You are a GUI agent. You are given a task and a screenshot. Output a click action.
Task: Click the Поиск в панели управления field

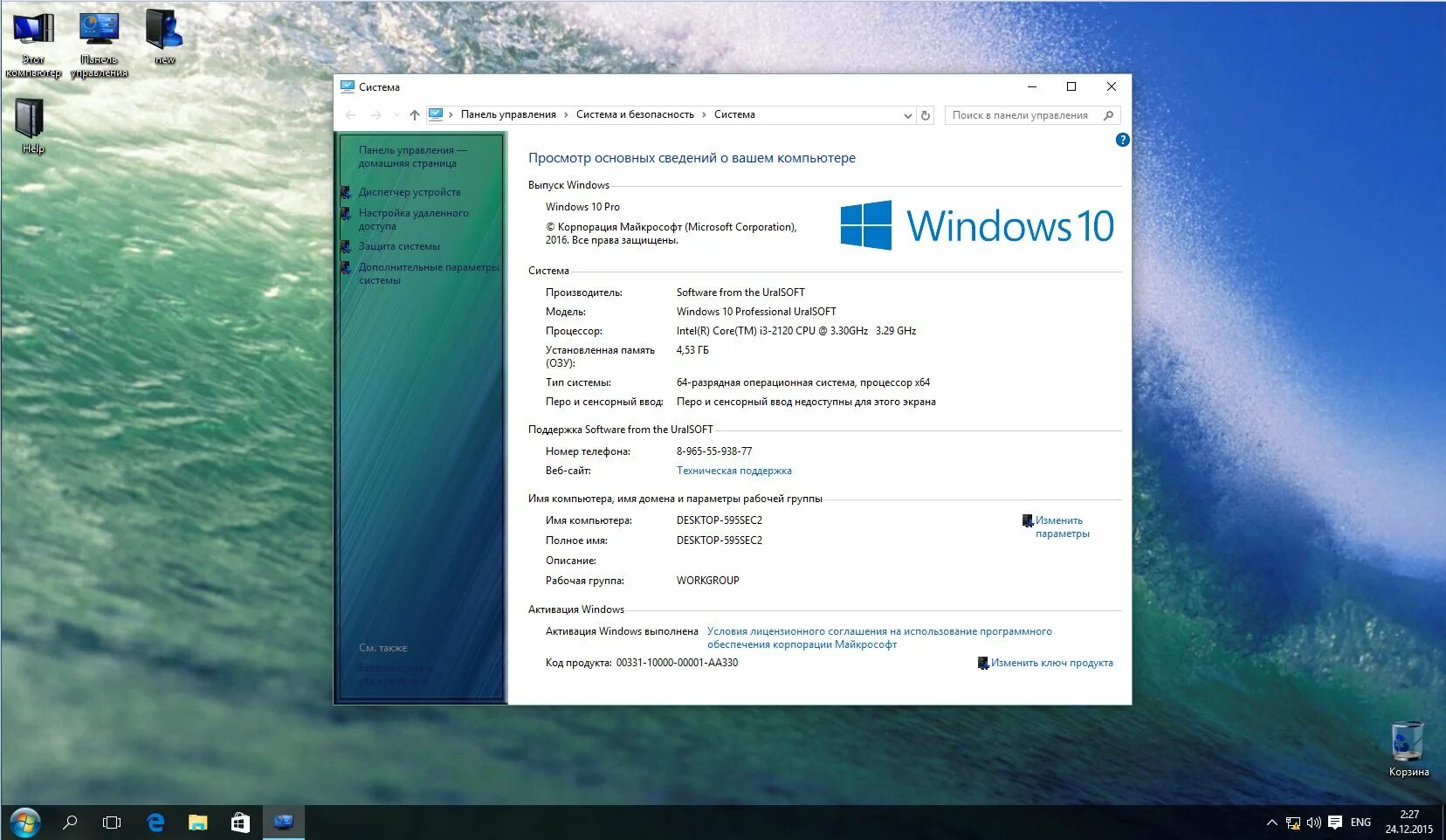coord(1032,115)
